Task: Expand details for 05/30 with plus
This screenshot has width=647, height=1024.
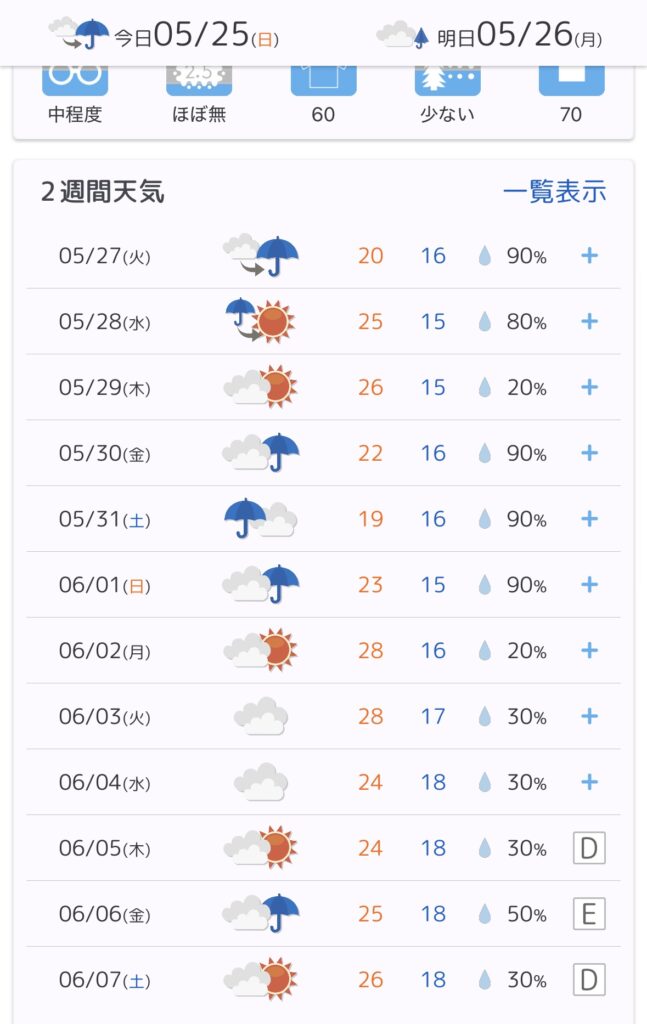Action: pos(590,453)
